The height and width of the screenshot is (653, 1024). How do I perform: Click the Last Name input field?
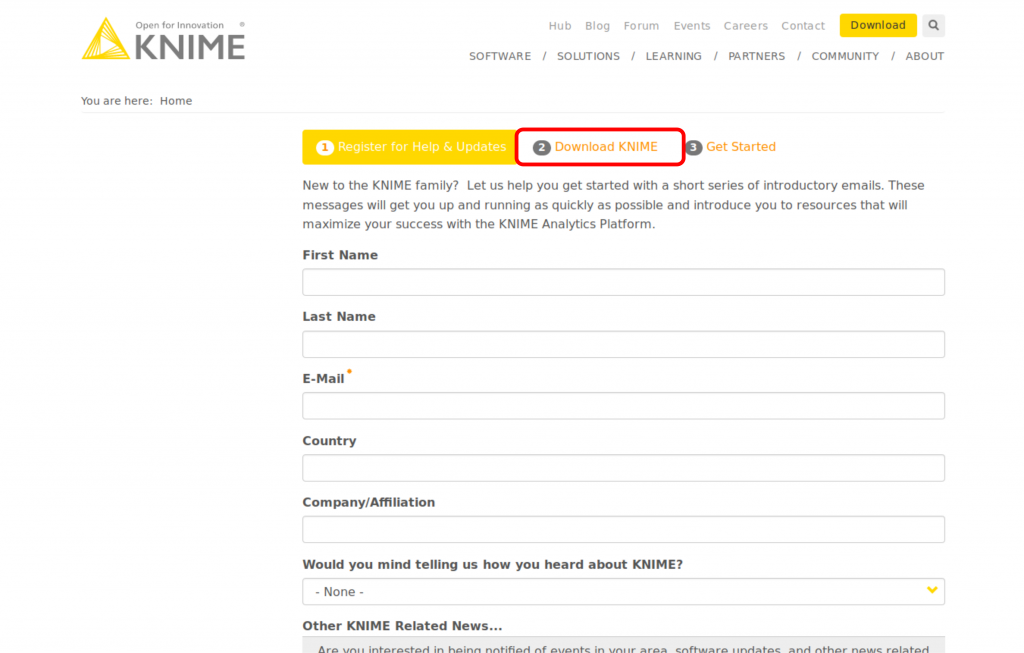(x=623, y=344)
